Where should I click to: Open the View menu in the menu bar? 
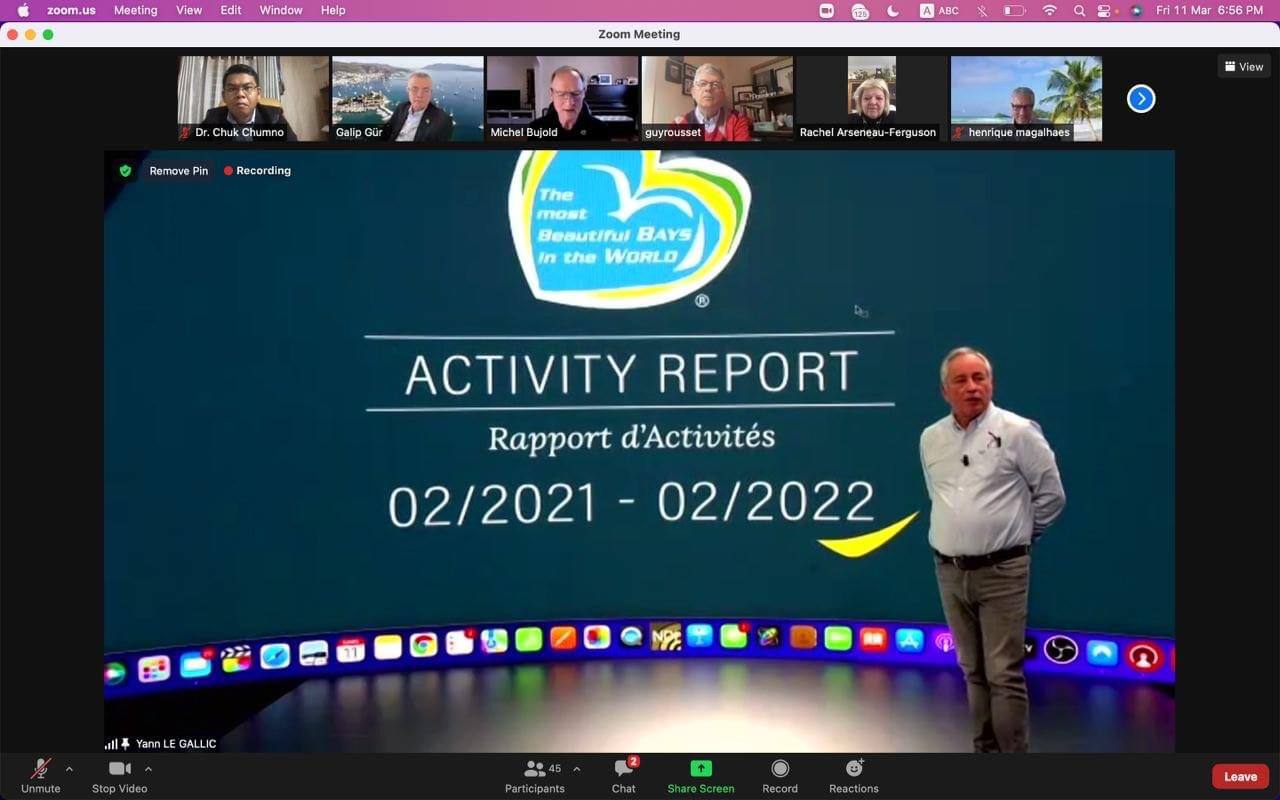[x=189, y=10]
